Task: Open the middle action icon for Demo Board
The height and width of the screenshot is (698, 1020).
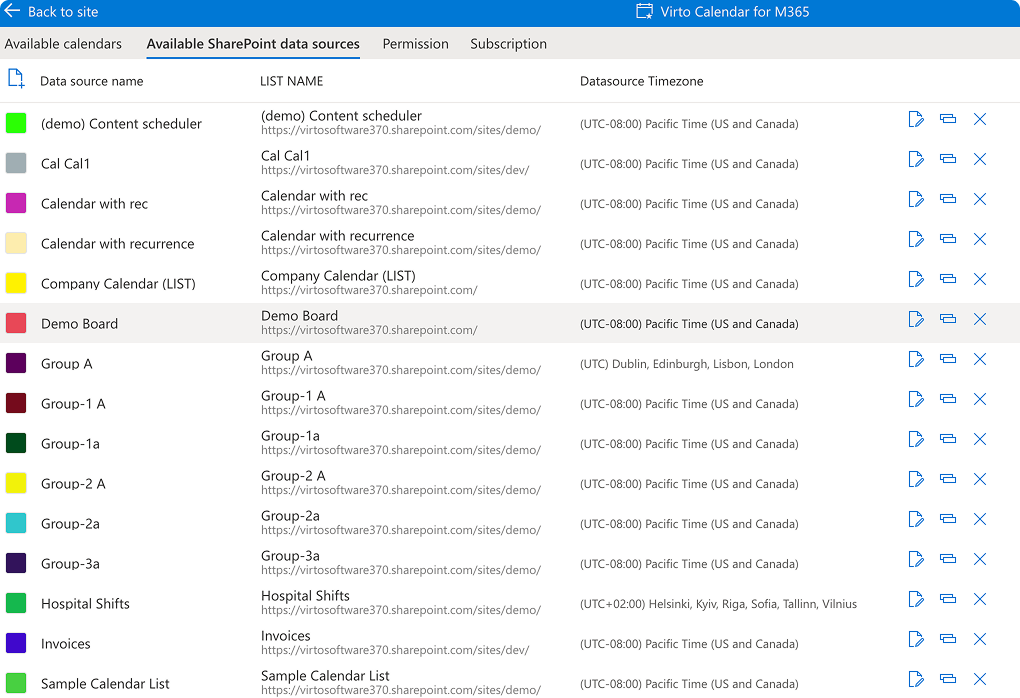Action: [x=948, y=319]
